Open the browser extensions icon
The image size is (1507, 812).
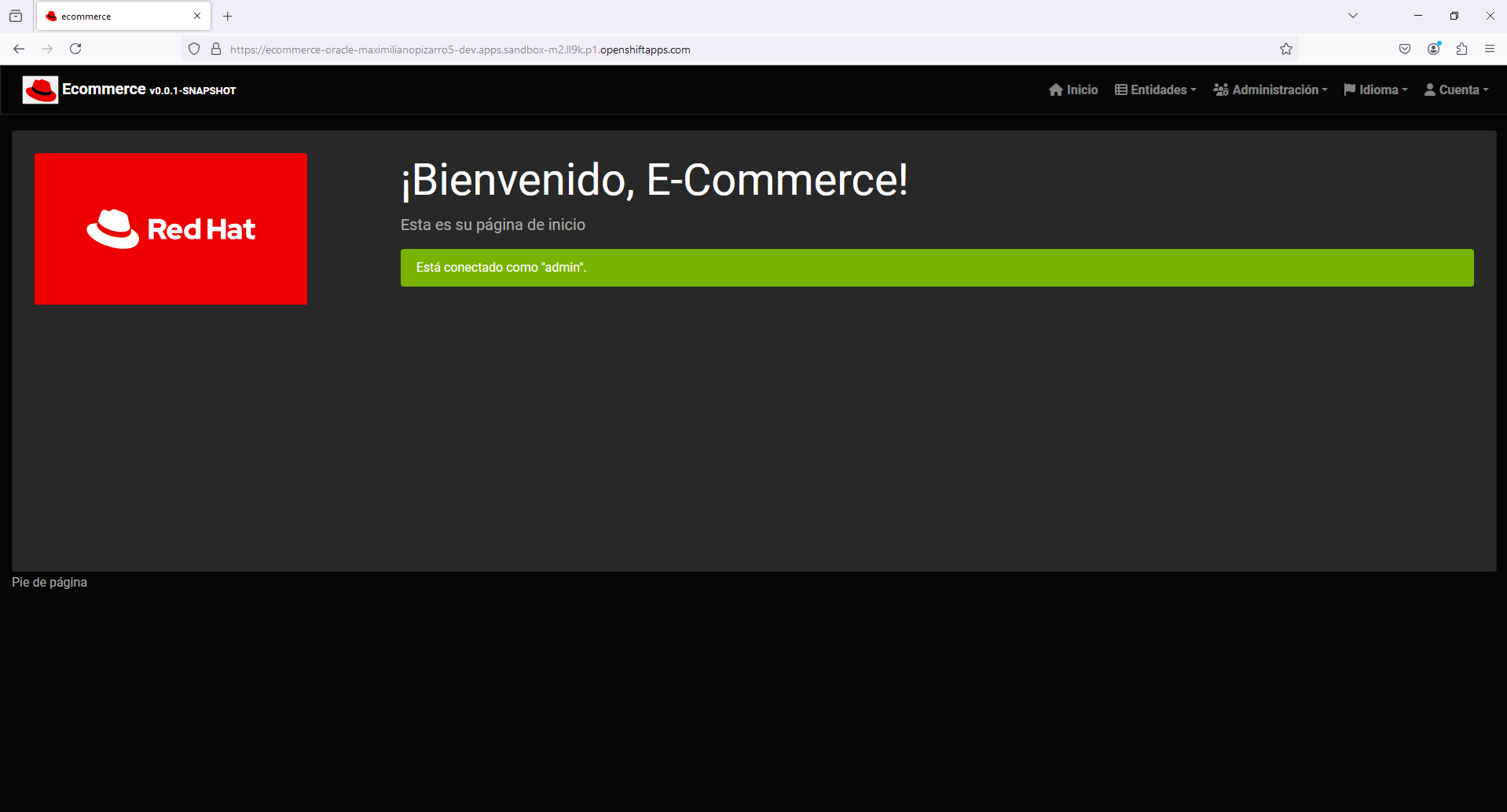click(1462, 49)
